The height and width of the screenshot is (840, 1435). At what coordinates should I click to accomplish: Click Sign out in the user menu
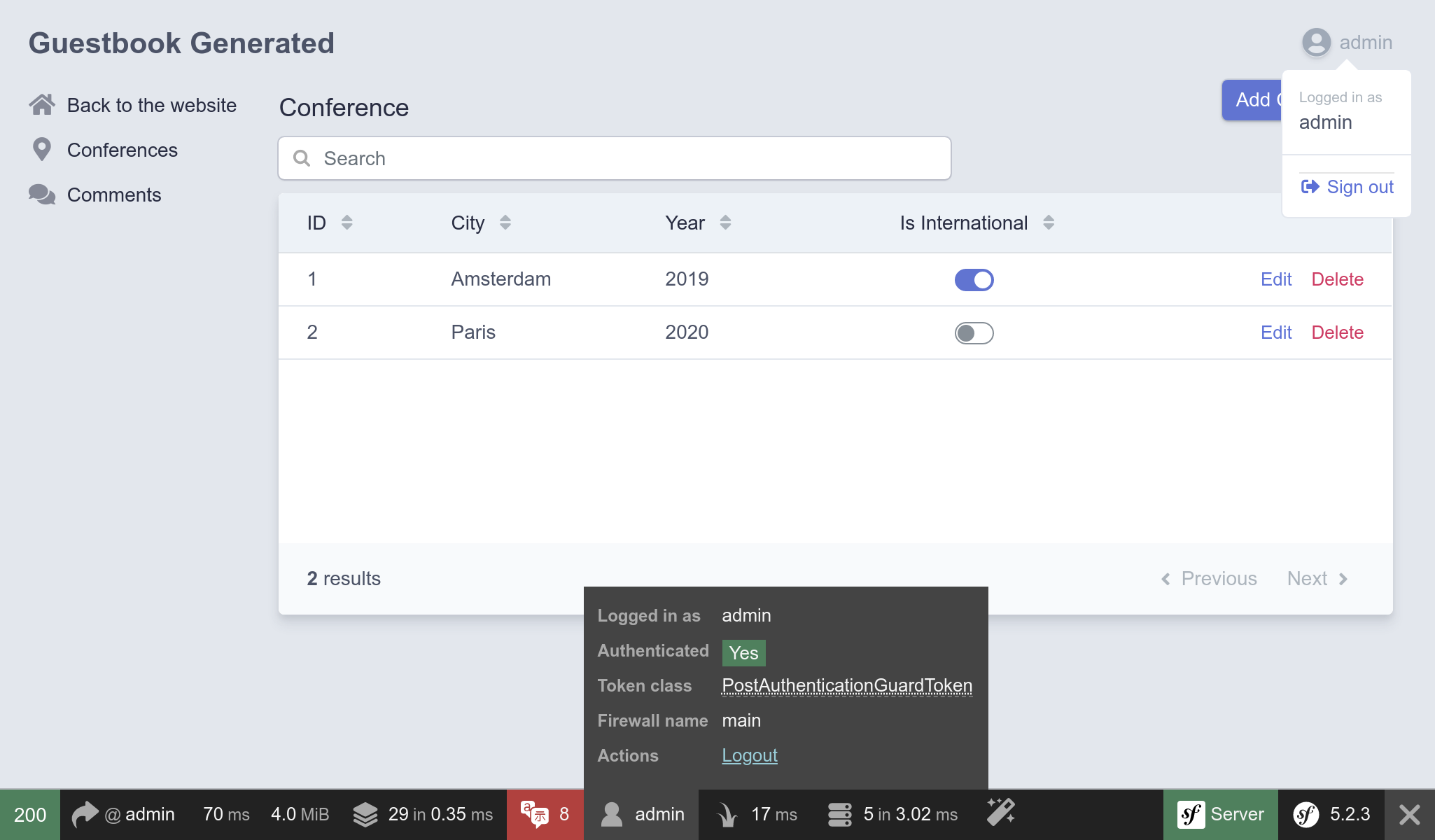pyautogui.click(x=1347, y=187)
